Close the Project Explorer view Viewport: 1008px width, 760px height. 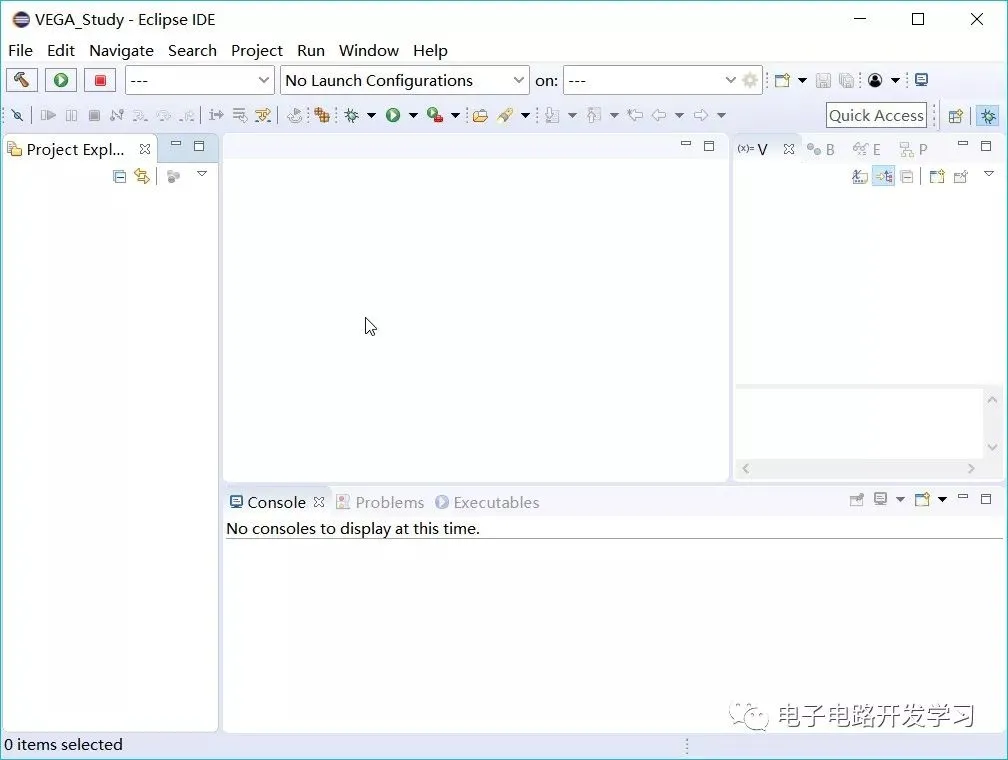click(x=145, y=149)
